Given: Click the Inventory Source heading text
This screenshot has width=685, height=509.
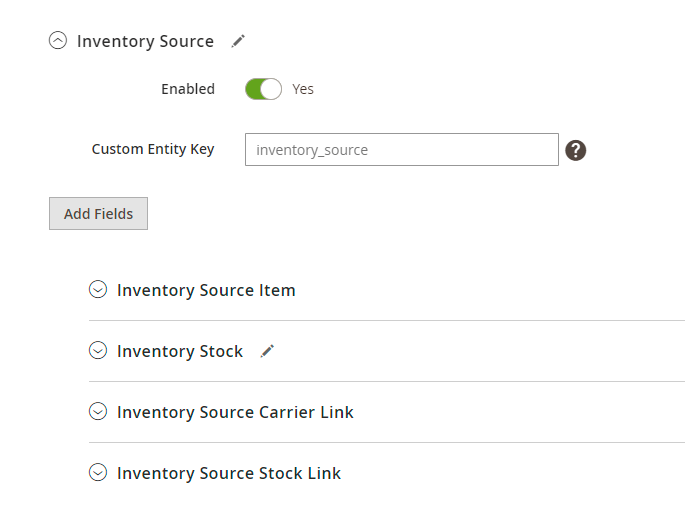Looking at the screenshot, I should [145, 41].
